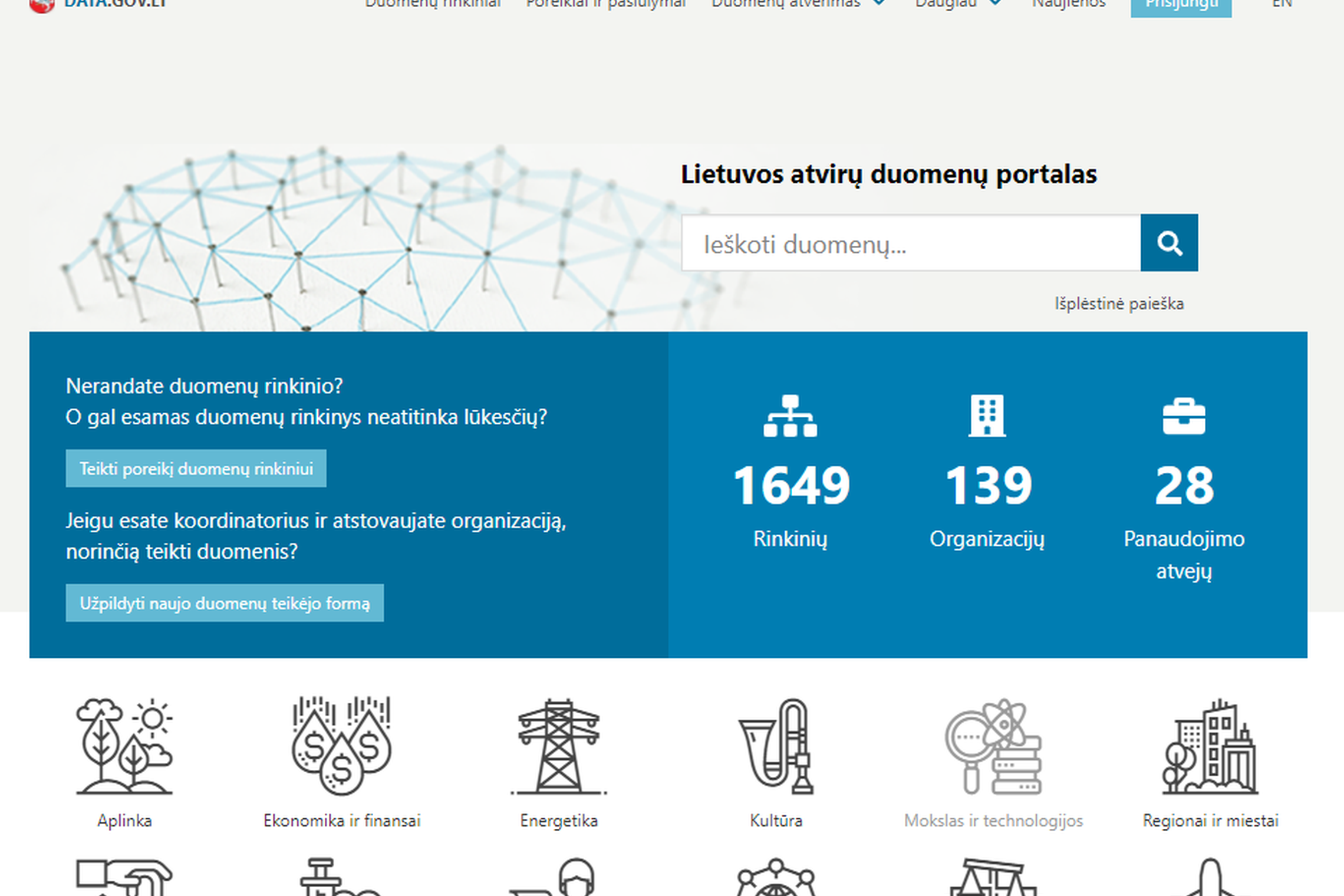The width and height of the screenshot is (1344, 896).
Task: Click the data.gov.lt logo
Action: (x=98, y=5)
